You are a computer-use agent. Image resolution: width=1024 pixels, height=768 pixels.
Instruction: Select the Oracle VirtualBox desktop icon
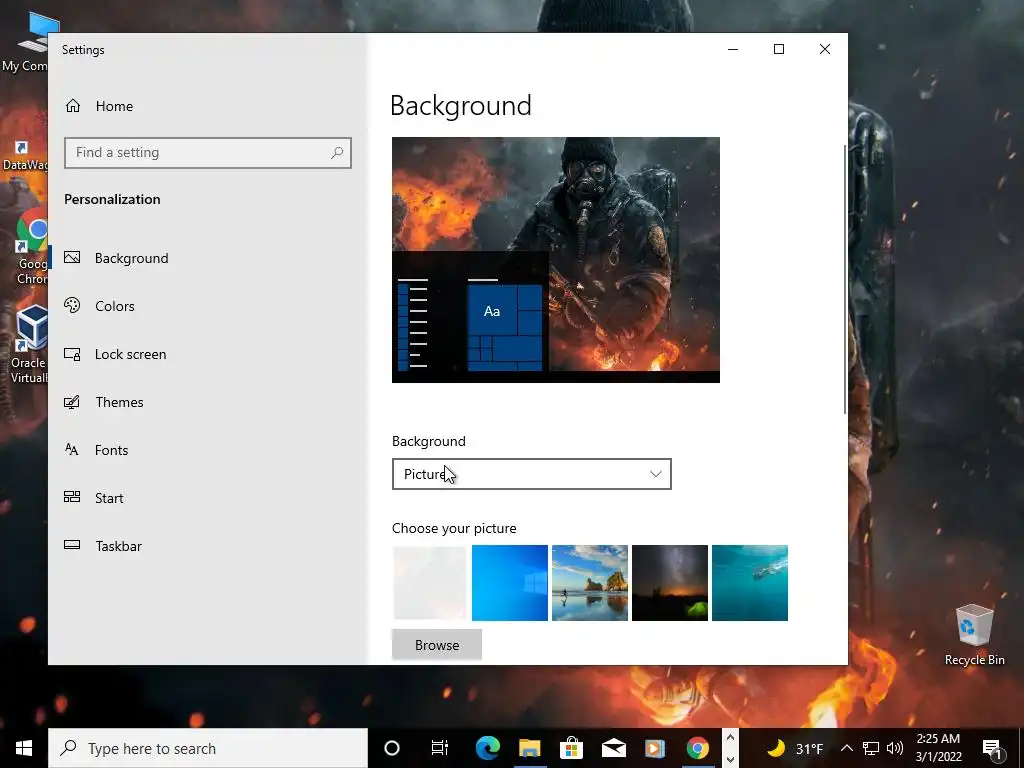tap(27, 345)
